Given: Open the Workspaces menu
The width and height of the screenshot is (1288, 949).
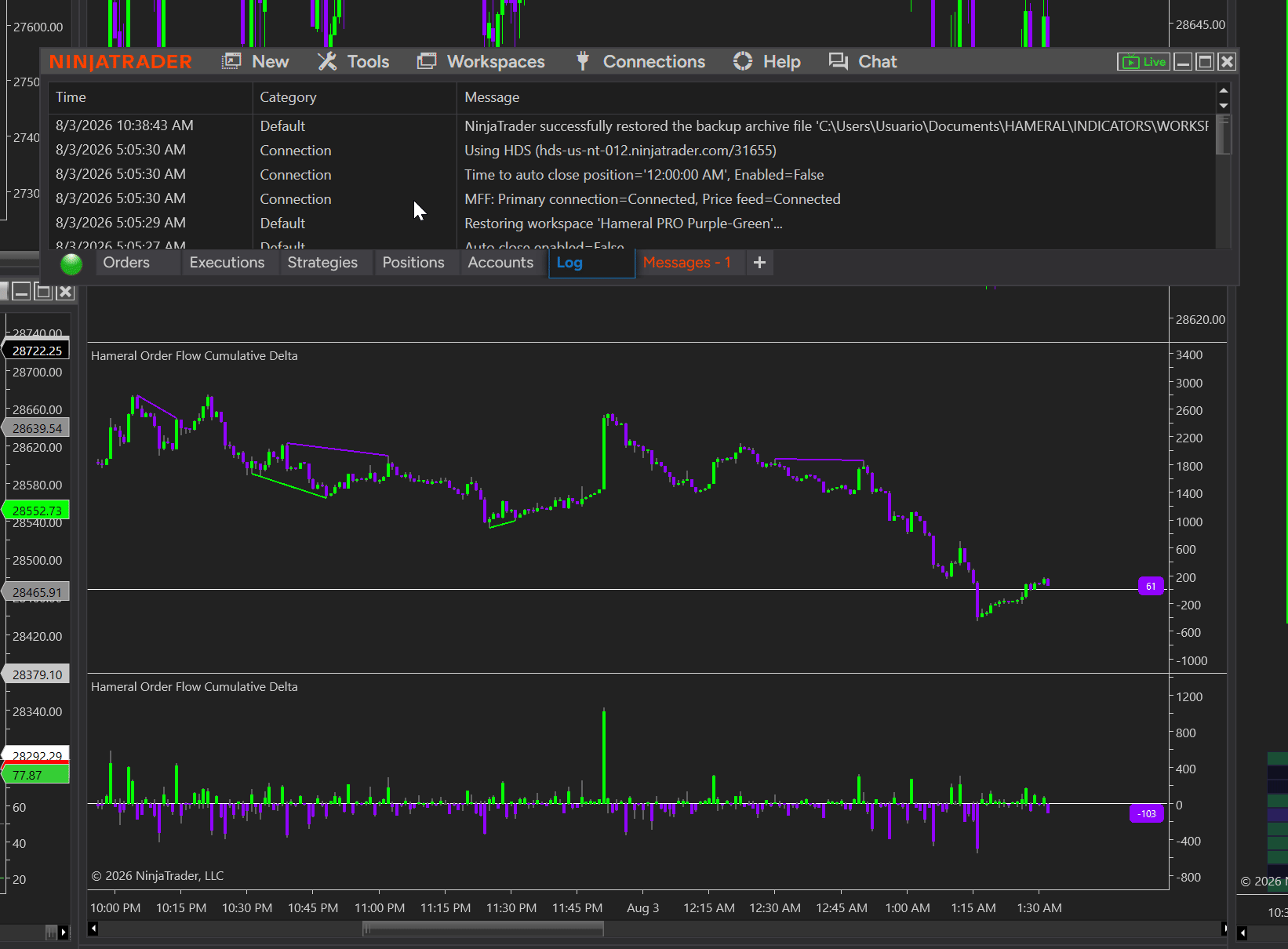Looking at the screenshot, I should coord(481,62).
